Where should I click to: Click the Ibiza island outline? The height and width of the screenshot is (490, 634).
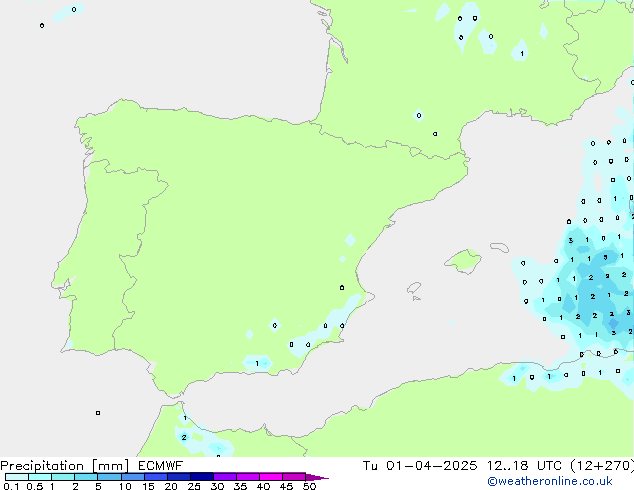[x=414, y=288]
